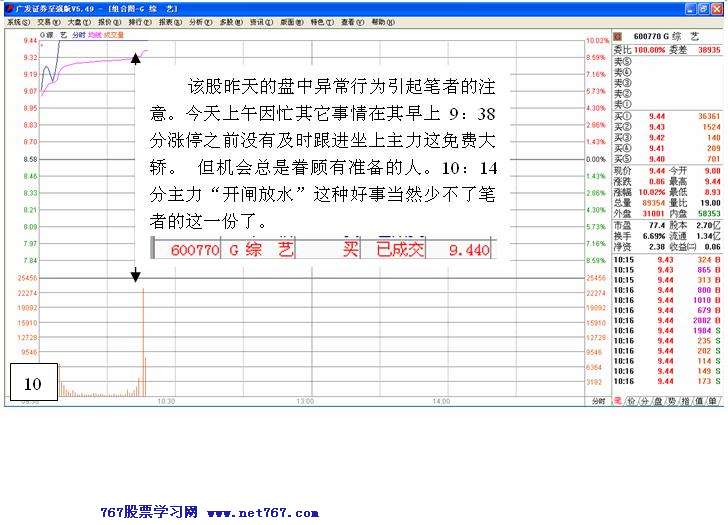Select the 值 tab in bottom panel
This screenshot has height=525, width=728.
click(699, 401)
